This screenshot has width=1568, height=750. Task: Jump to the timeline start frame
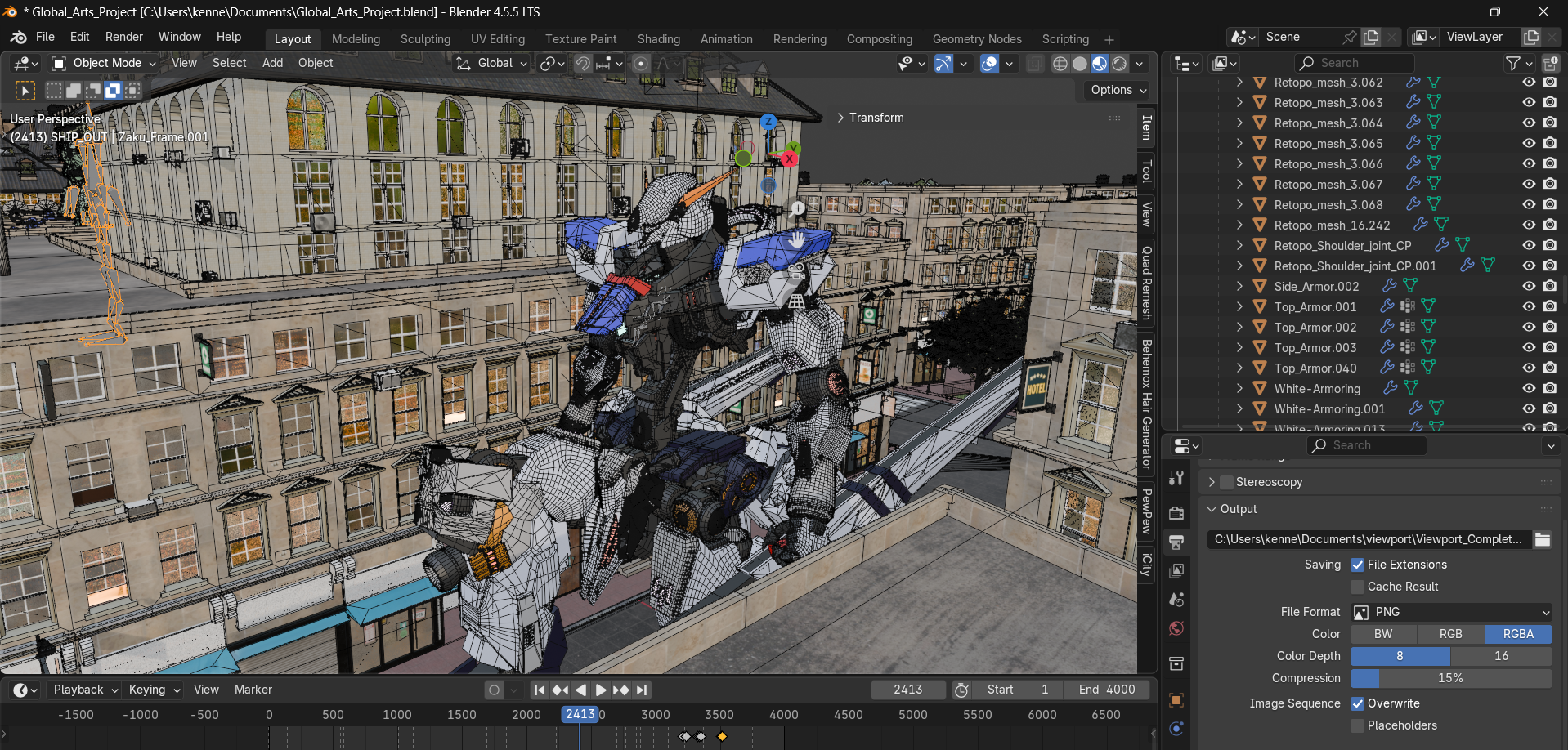[x=540, y=690]
